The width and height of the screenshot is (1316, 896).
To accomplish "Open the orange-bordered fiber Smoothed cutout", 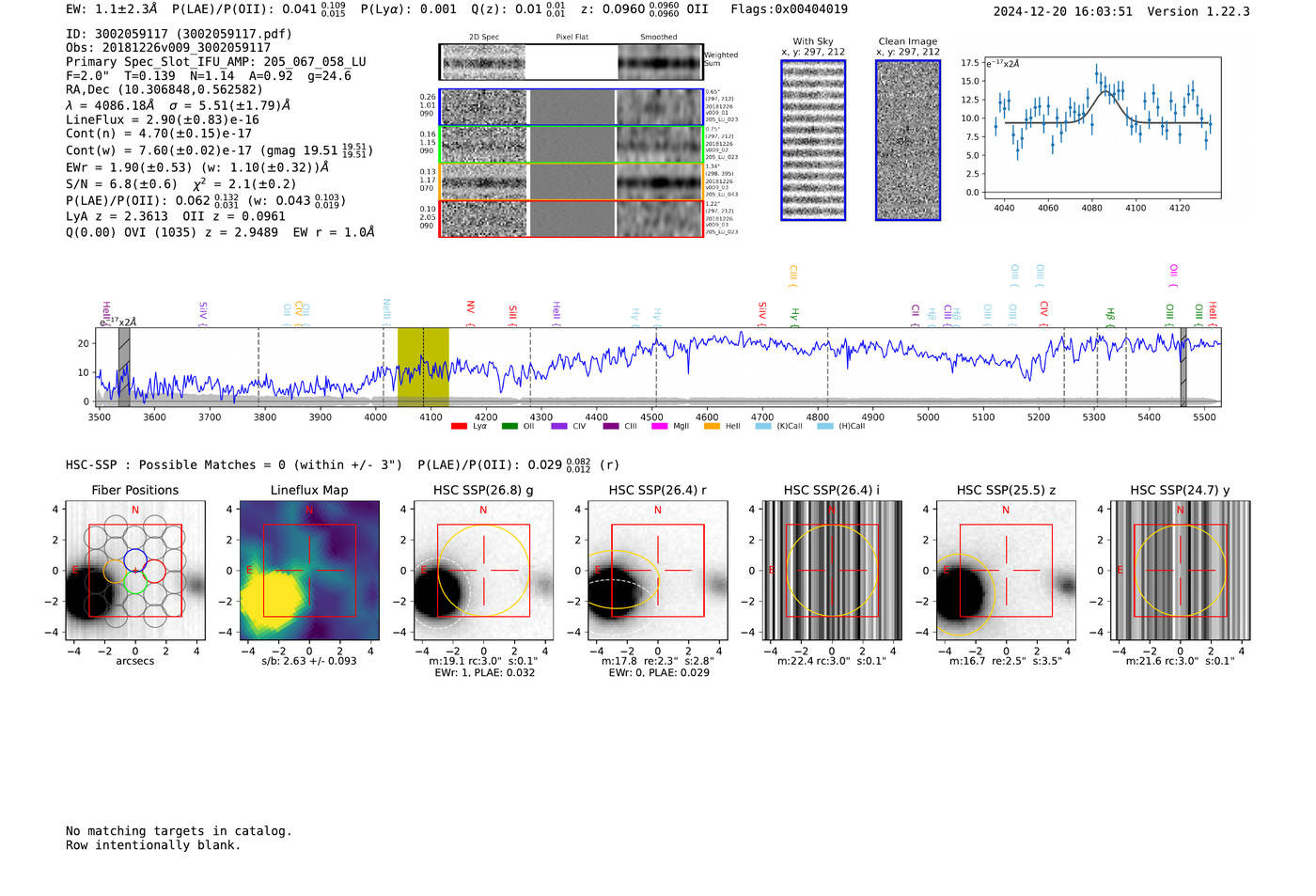I will 660,181.
